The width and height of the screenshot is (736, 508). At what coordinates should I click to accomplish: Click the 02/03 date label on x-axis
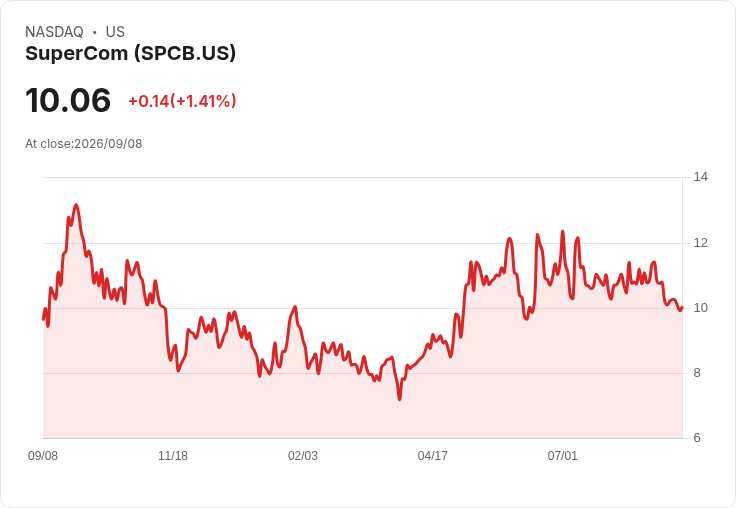tap(303, 456)
